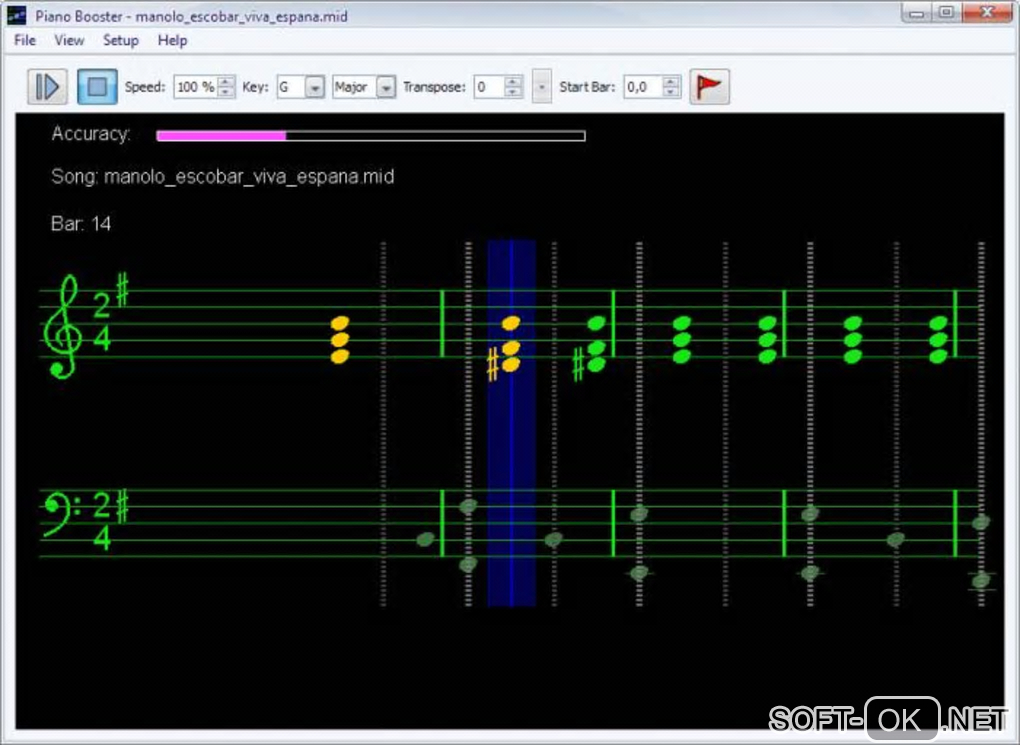Click the red flag save-bar button
1020x745 pixels.
(709, 87)
